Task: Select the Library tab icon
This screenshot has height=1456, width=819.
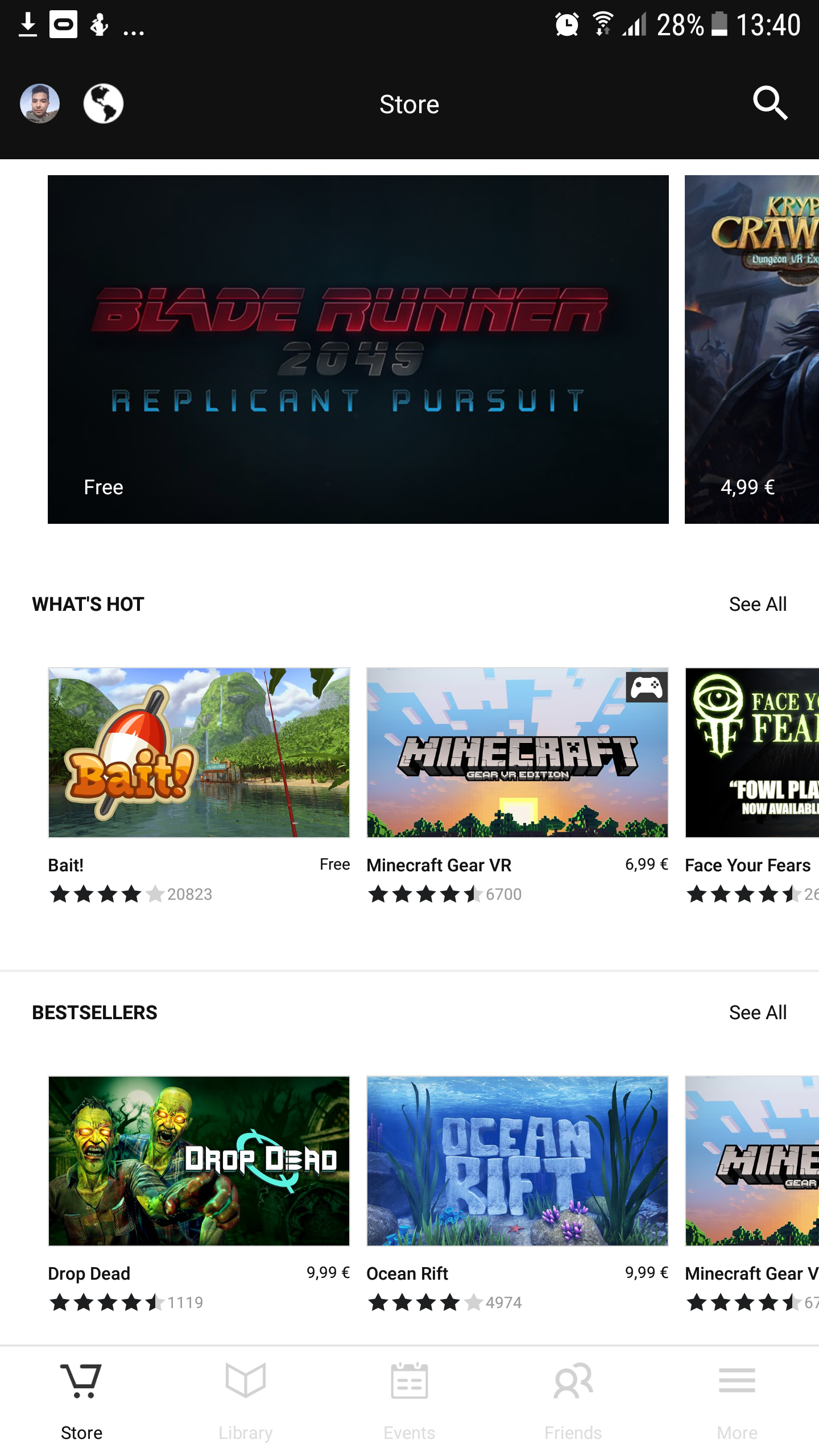Action: [x=246, y=1380]
